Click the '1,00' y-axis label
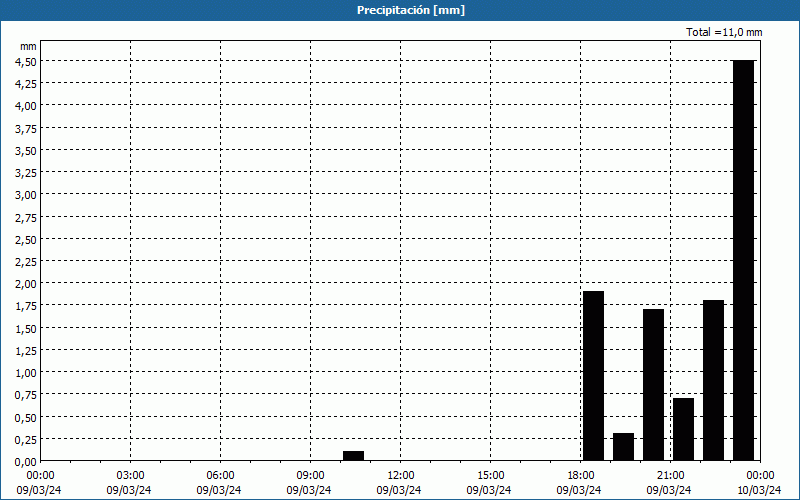The height and width of the screenshot is (500, 800). tap(26, 373)
